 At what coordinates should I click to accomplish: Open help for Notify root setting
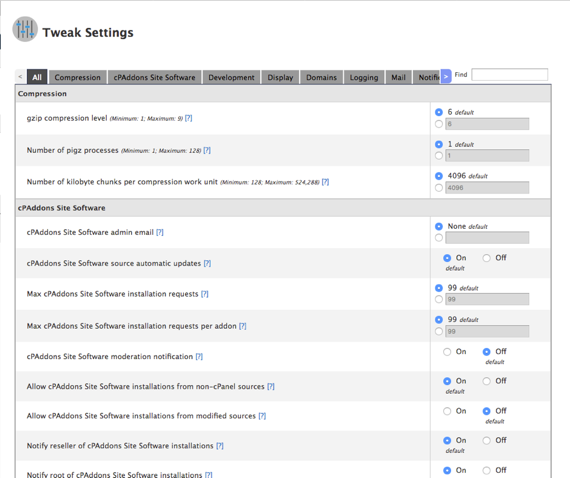click(208, 474)
